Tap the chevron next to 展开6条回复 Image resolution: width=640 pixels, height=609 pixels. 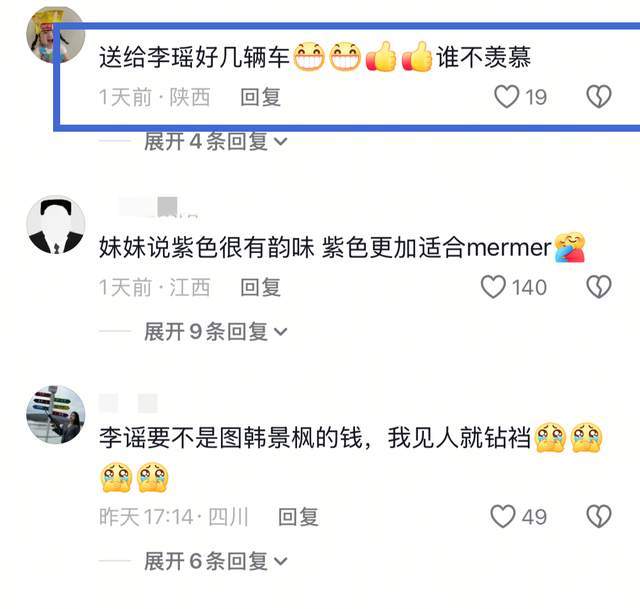[280, 562]
